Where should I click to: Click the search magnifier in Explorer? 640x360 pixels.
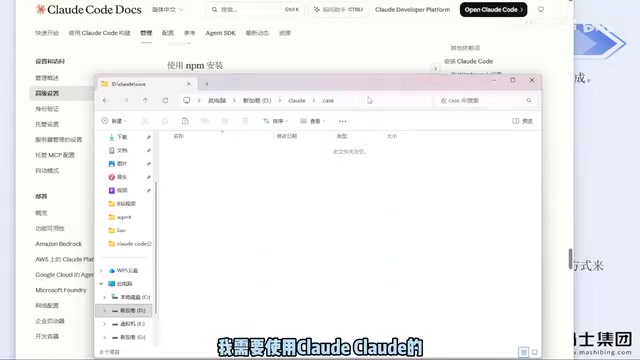click(x=529, y=100)
